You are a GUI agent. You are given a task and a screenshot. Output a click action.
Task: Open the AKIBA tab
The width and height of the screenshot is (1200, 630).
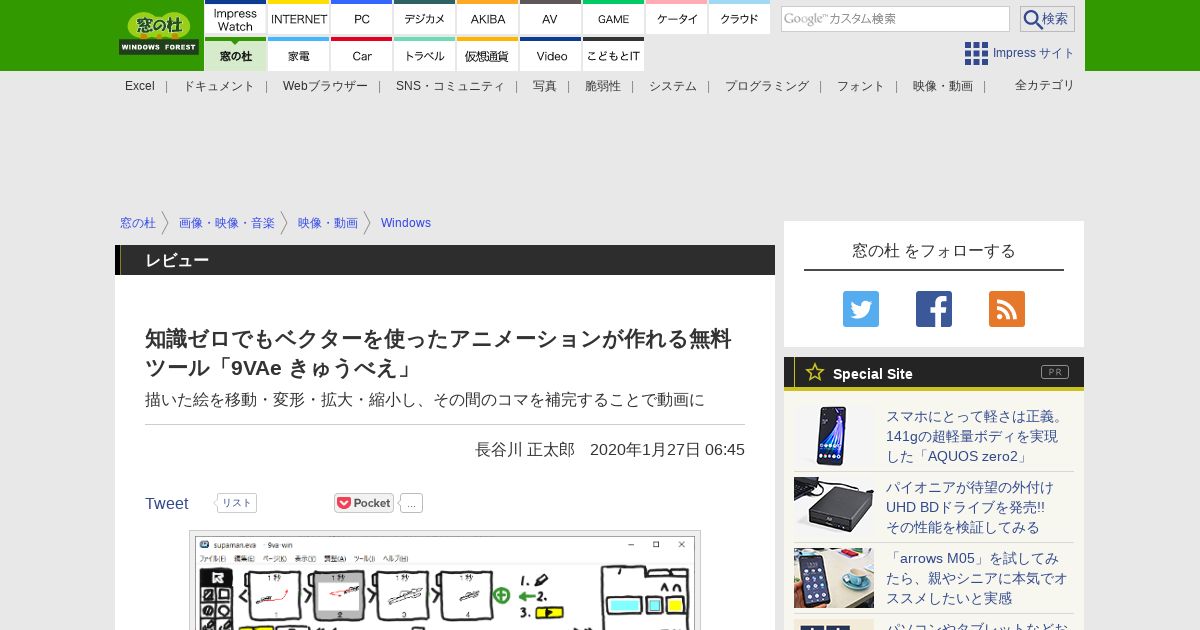coord(488,18)
